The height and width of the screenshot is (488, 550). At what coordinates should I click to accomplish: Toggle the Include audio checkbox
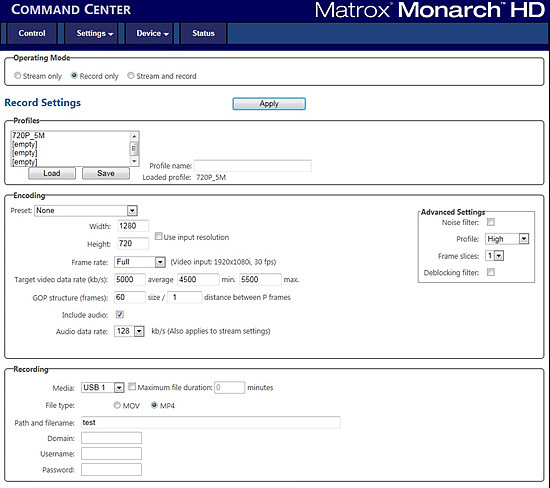pos(120,315)
